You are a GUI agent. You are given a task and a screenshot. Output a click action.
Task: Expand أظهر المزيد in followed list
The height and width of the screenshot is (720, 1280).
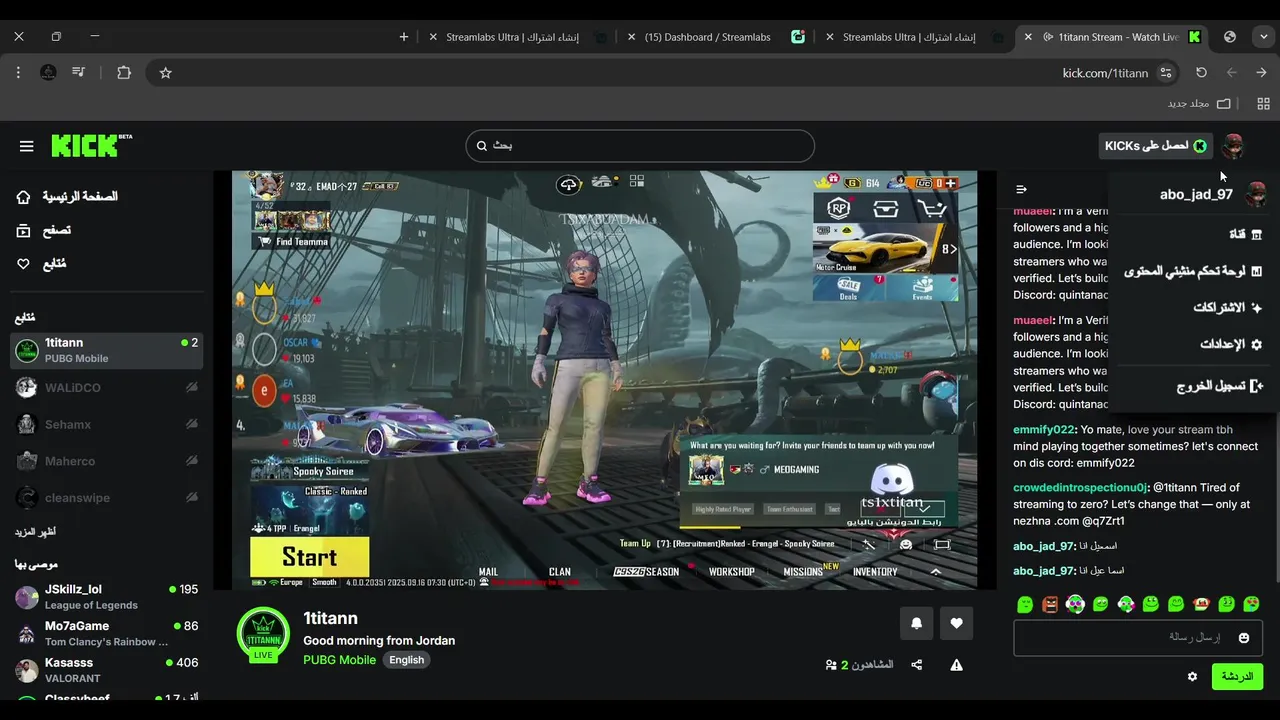35,531
